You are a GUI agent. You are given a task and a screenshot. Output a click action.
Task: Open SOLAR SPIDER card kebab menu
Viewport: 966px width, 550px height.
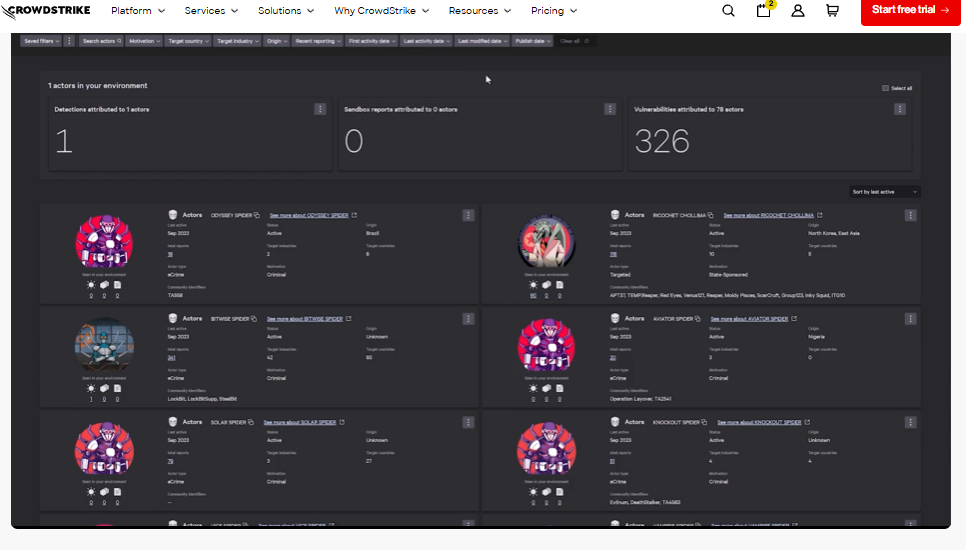click(468, 422)
